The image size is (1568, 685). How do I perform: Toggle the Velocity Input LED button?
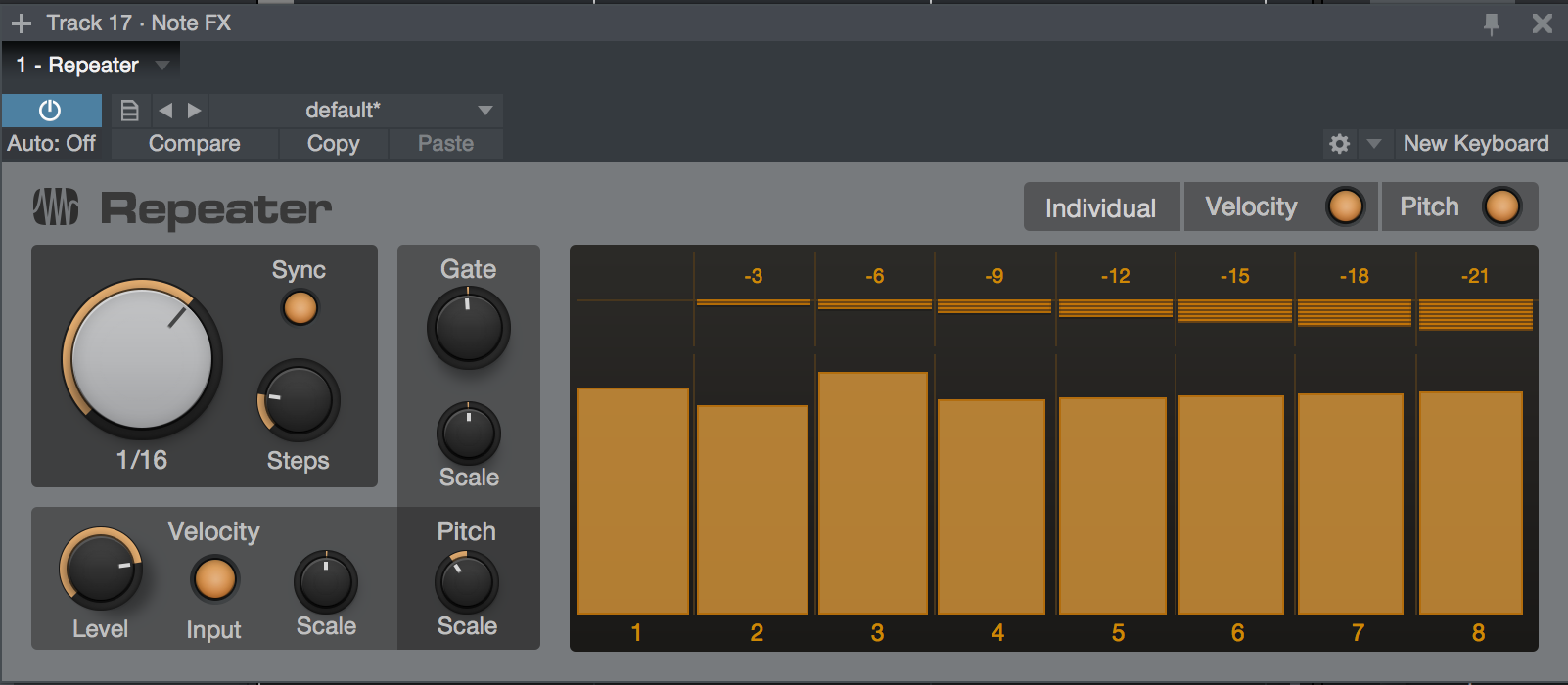214,579
